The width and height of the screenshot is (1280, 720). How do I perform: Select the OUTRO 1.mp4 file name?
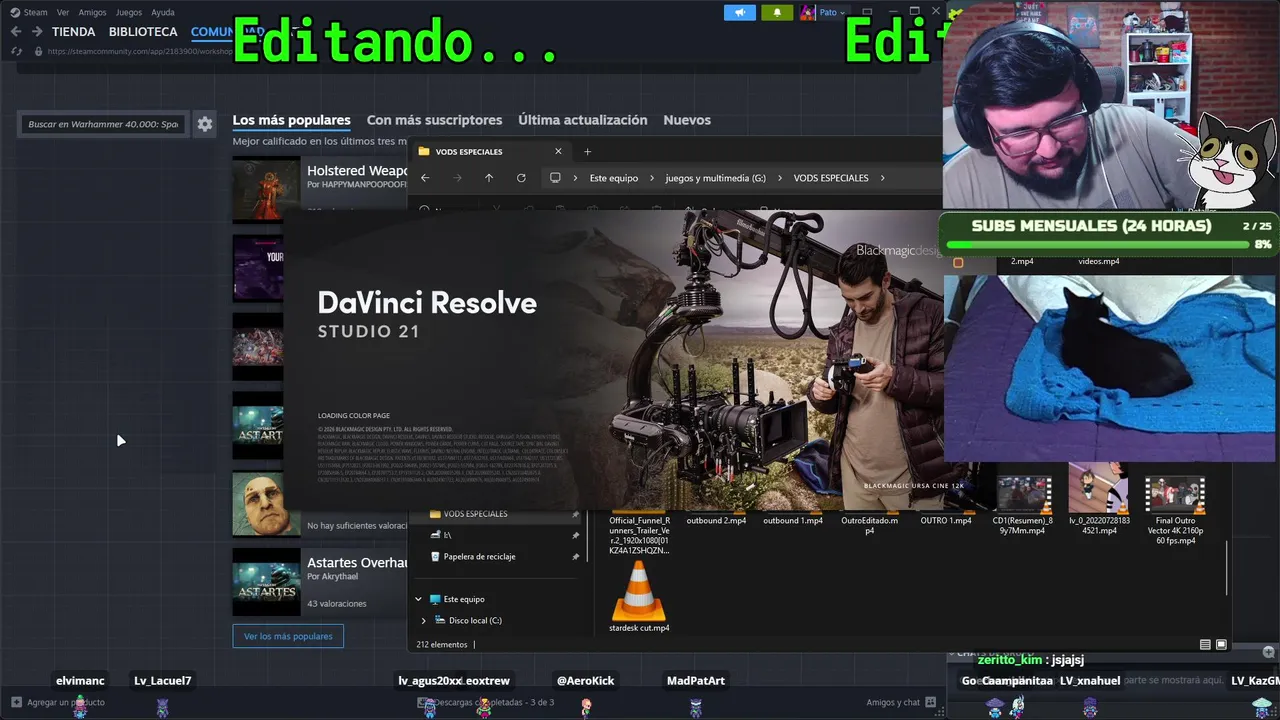[946, 521]
